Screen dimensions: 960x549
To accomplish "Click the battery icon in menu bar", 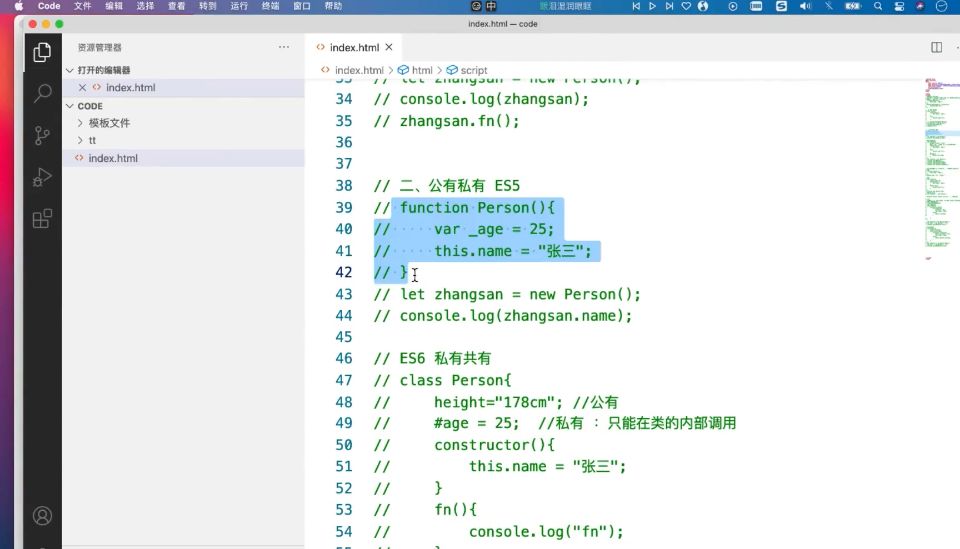I will [x=853, y=6].
